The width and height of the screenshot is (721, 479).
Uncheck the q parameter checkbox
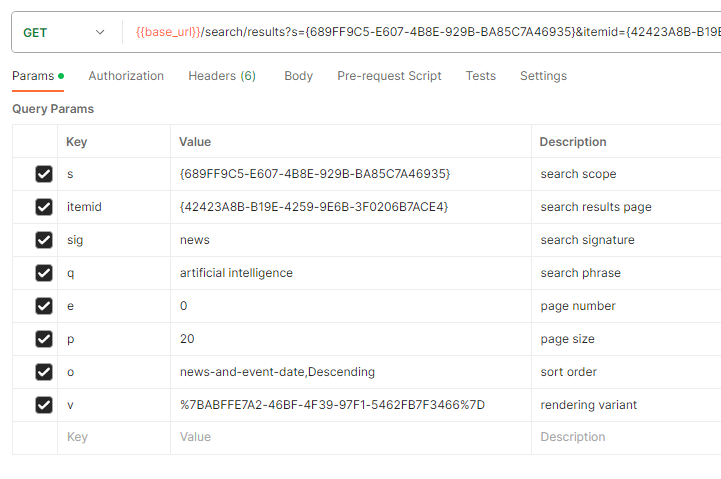point(44,273)
